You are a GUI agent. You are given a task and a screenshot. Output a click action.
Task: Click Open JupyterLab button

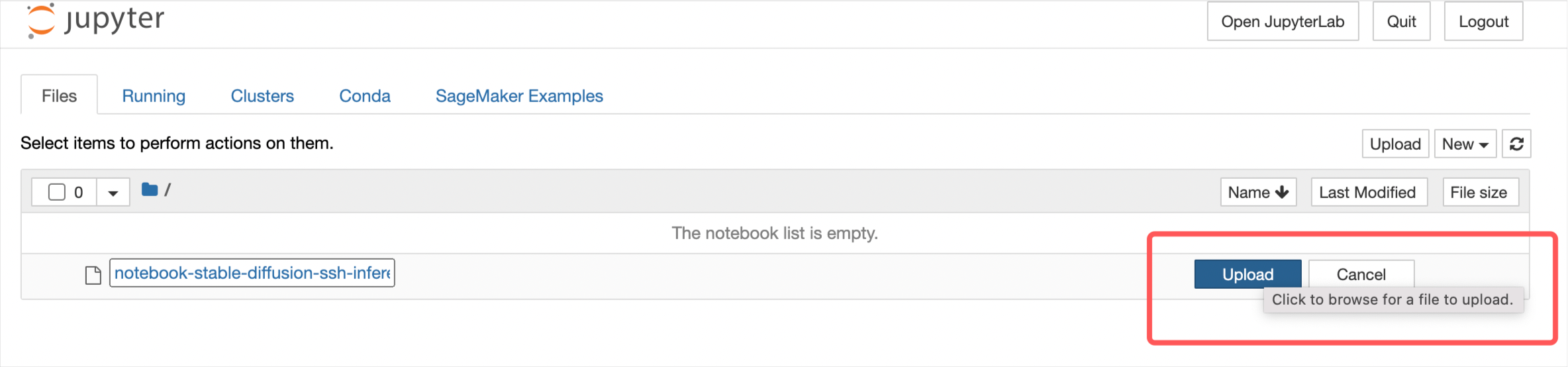(x=1283, y=21)
